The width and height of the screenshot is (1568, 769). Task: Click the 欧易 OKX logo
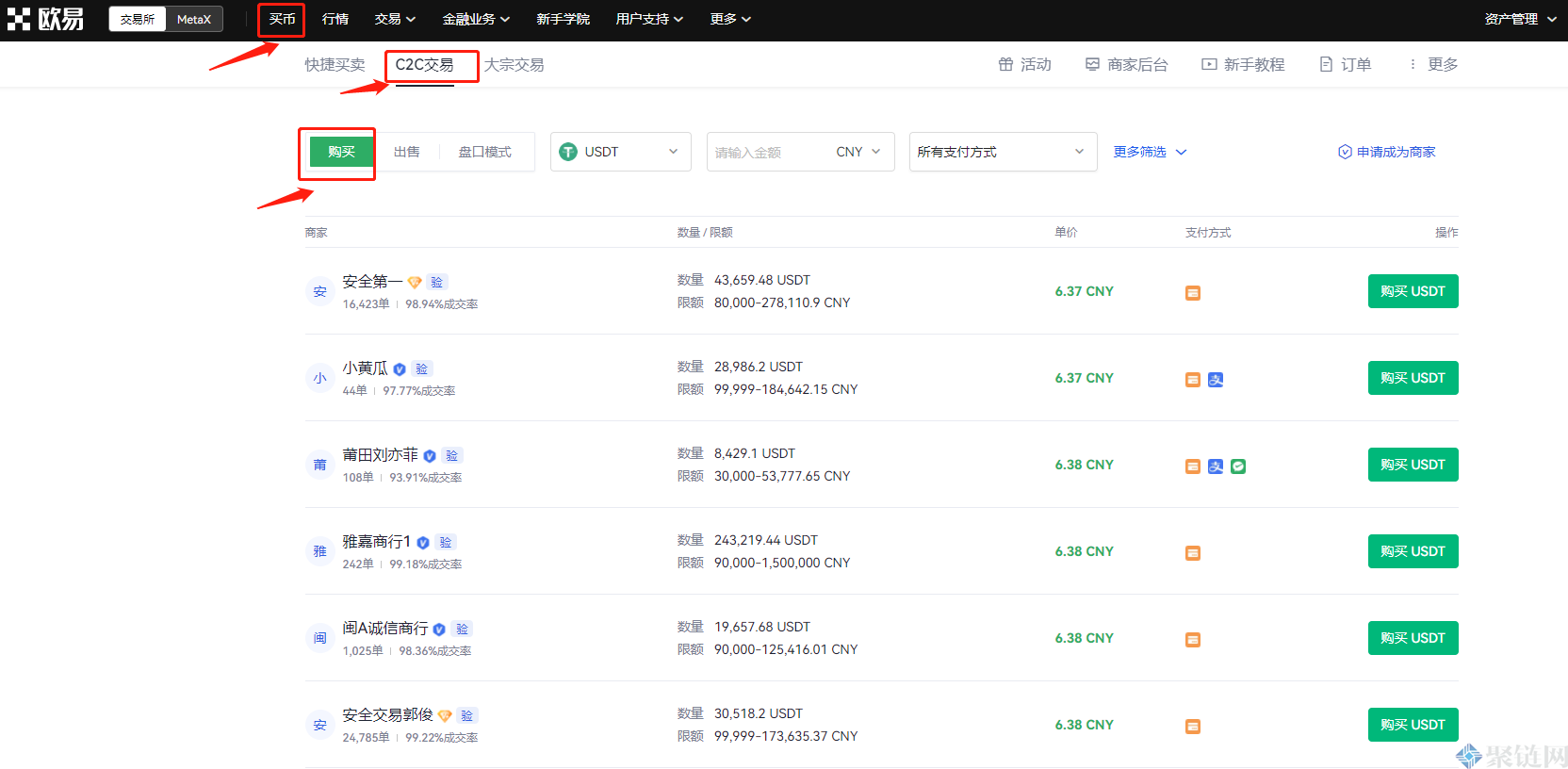point(45,19)
